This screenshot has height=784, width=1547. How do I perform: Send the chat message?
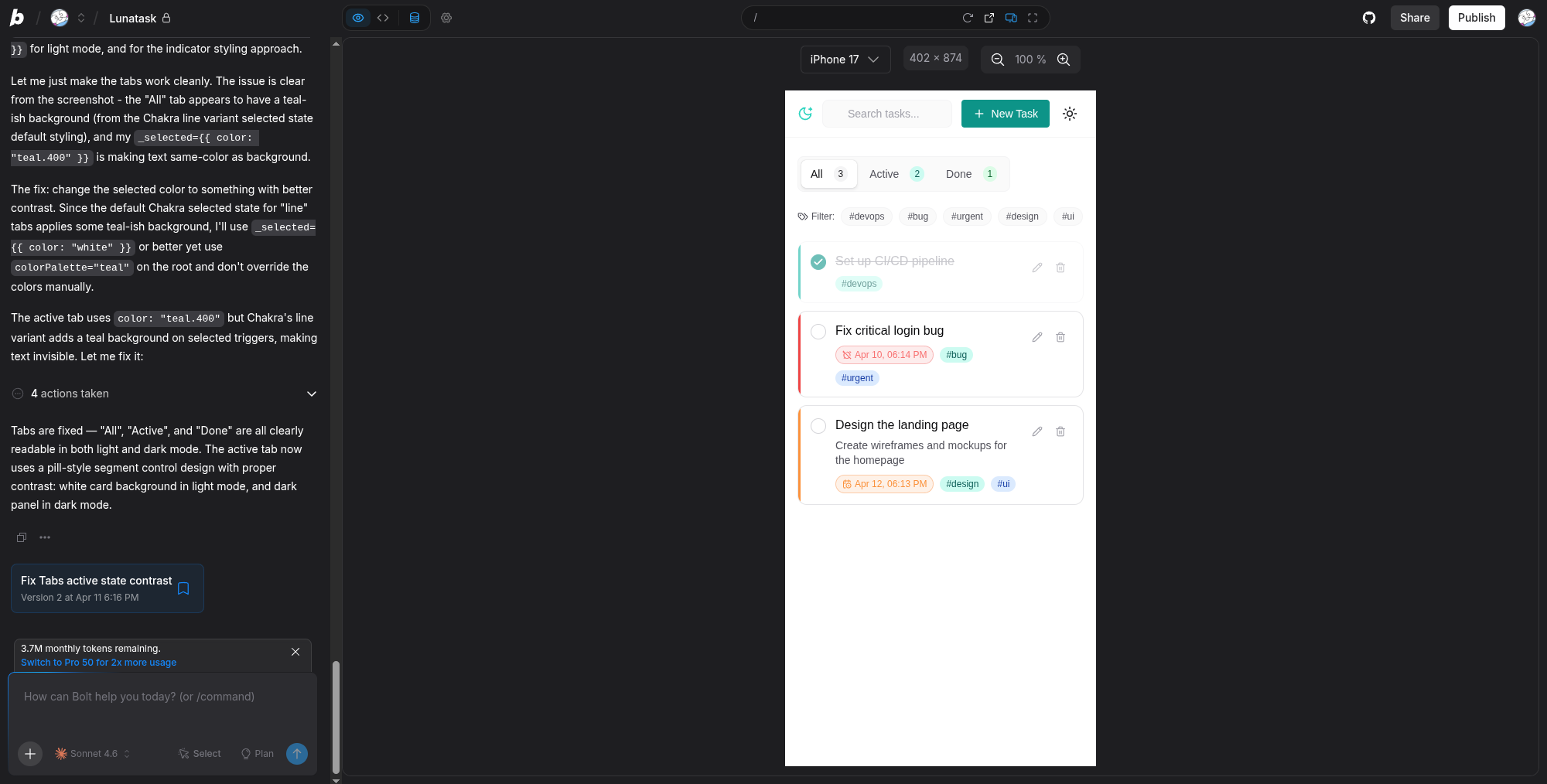[297, 754]
